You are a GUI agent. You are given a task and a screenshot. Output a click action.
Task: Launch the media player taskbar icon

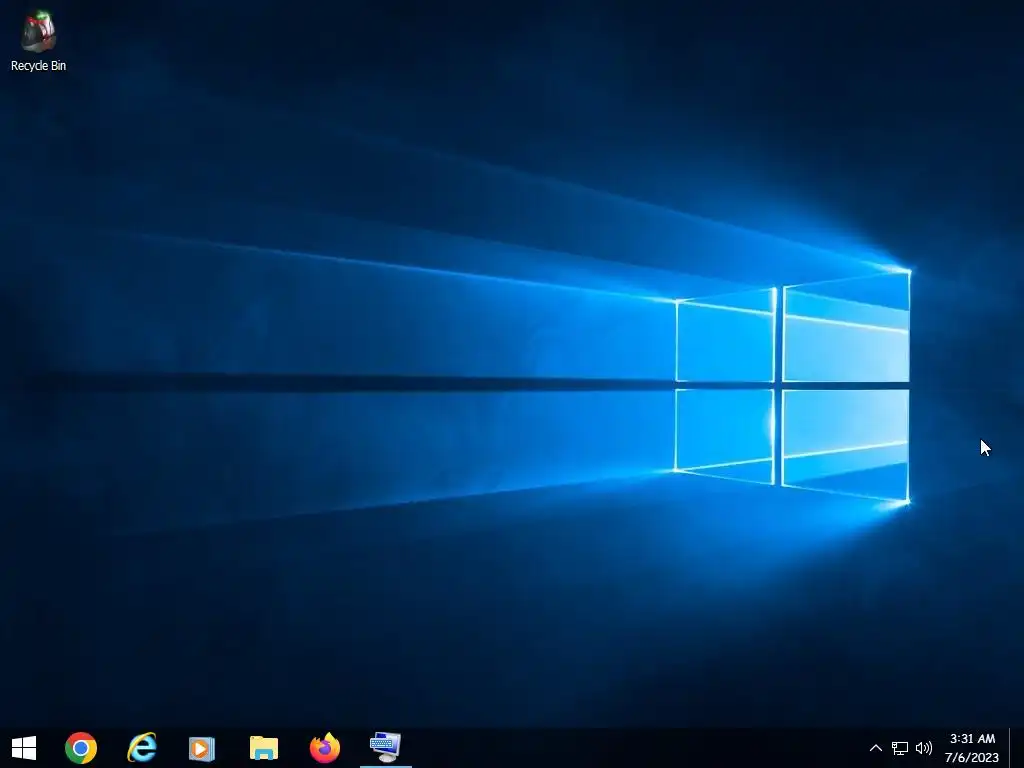click(202, 748)
